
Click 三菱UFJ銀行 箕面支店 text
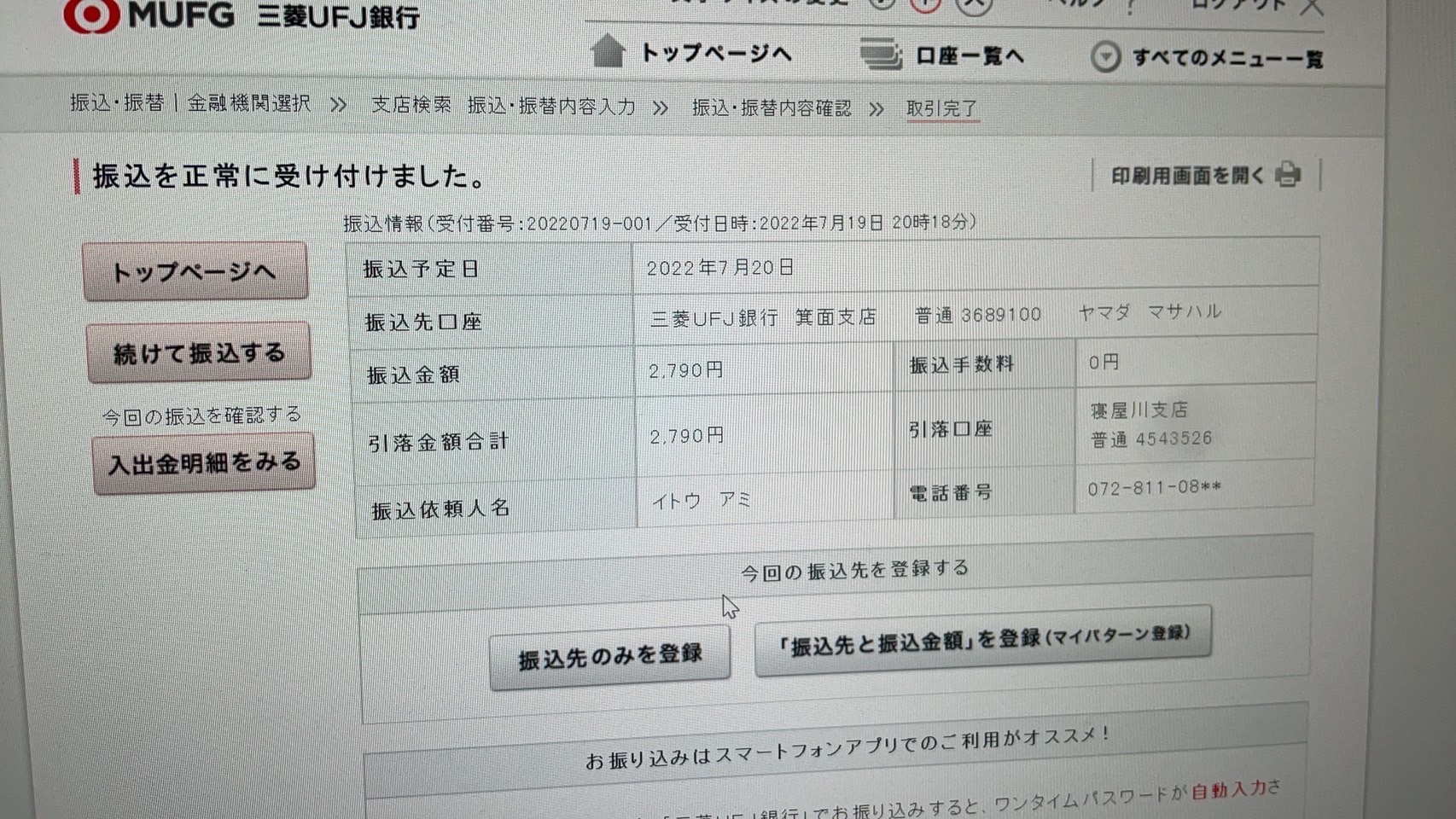click(x=763, y=318)
